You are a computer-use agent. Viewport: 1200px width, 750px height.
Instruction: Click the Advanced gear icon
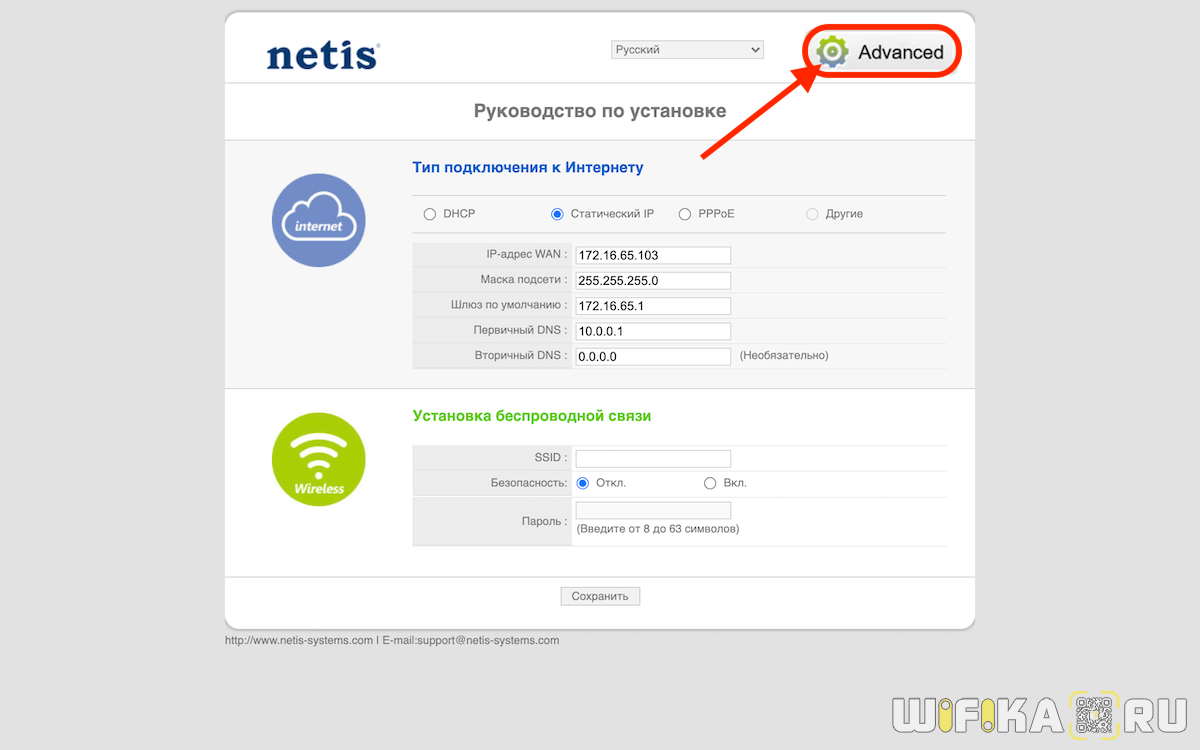click(x=832, y=52)
